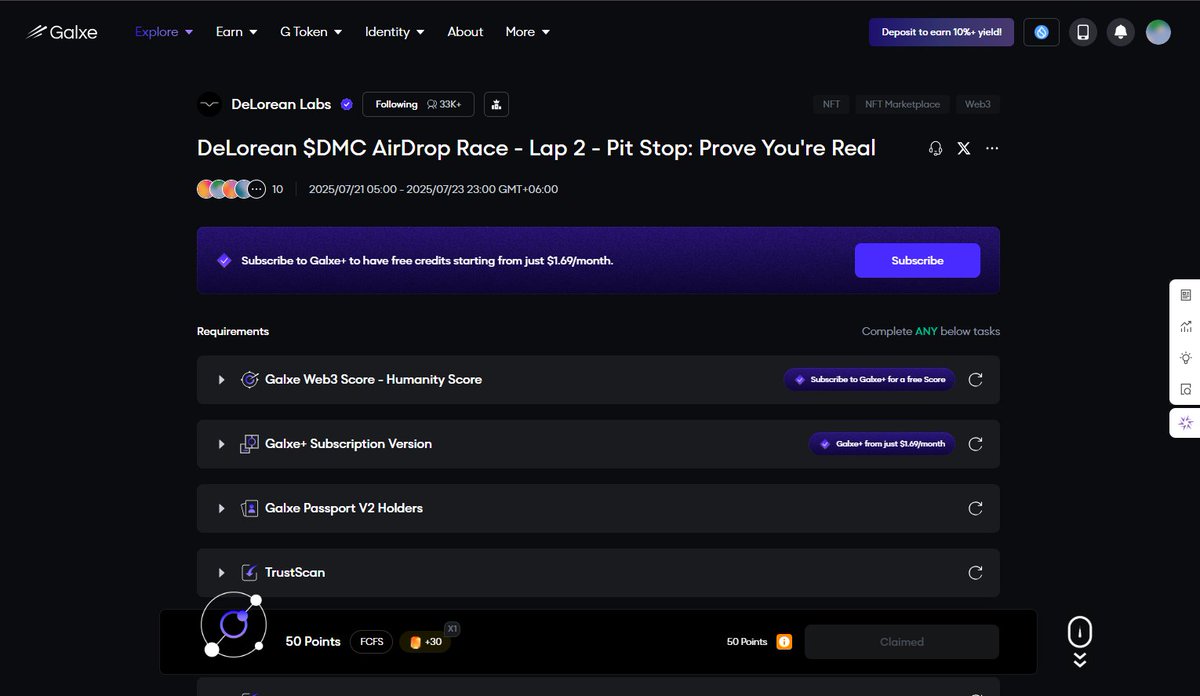Click Subscribe to Galxe+ for a free Score
The width and height of the screenshot is (1200, 696).
coord(869,380)
